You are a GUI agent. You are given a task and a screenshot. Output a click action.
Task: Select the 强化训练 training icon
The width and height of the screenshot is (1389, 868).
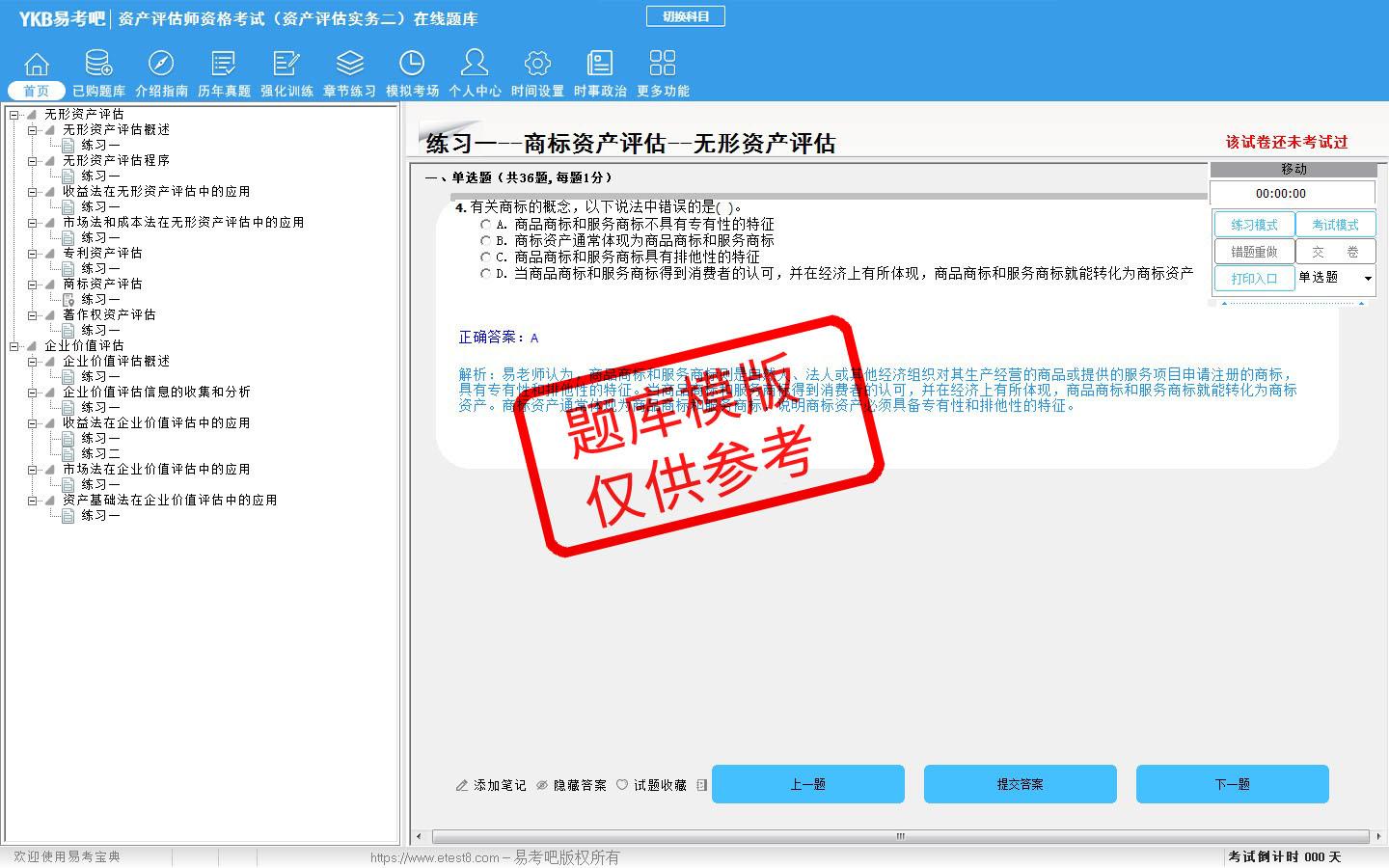click(x=286, y=64)
